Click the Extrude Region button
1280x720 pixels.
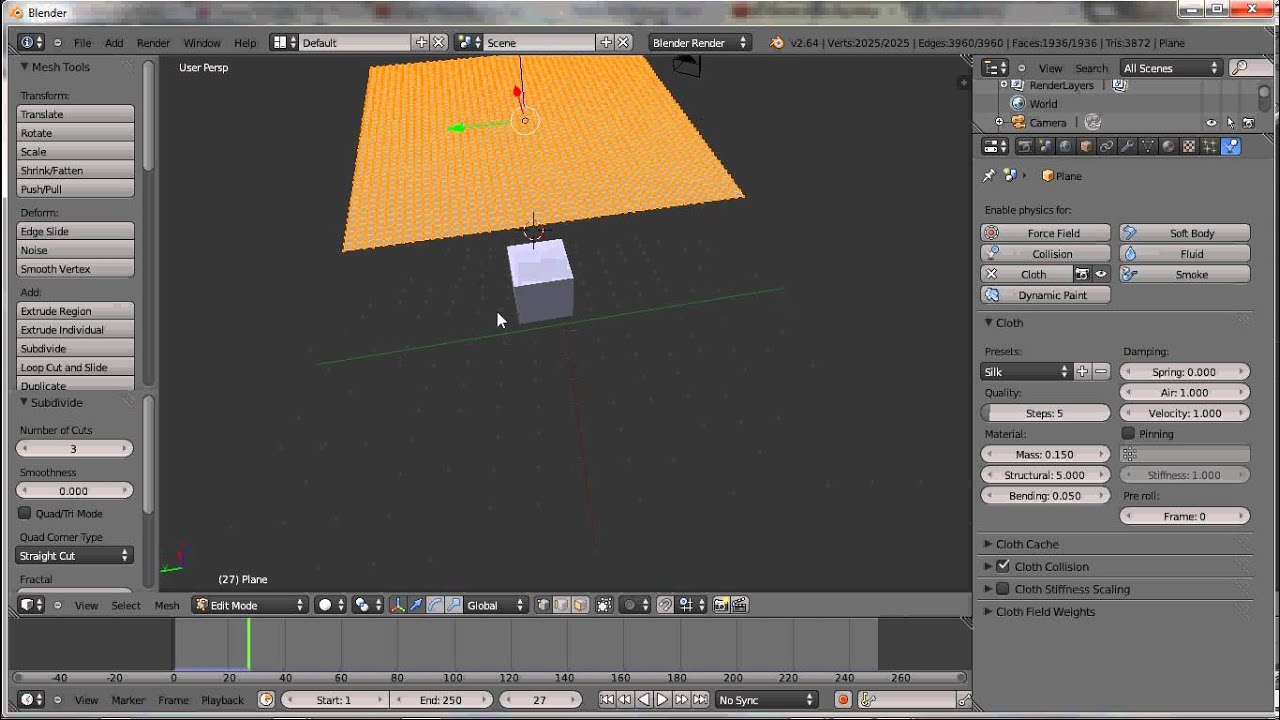tap(76, 311)
